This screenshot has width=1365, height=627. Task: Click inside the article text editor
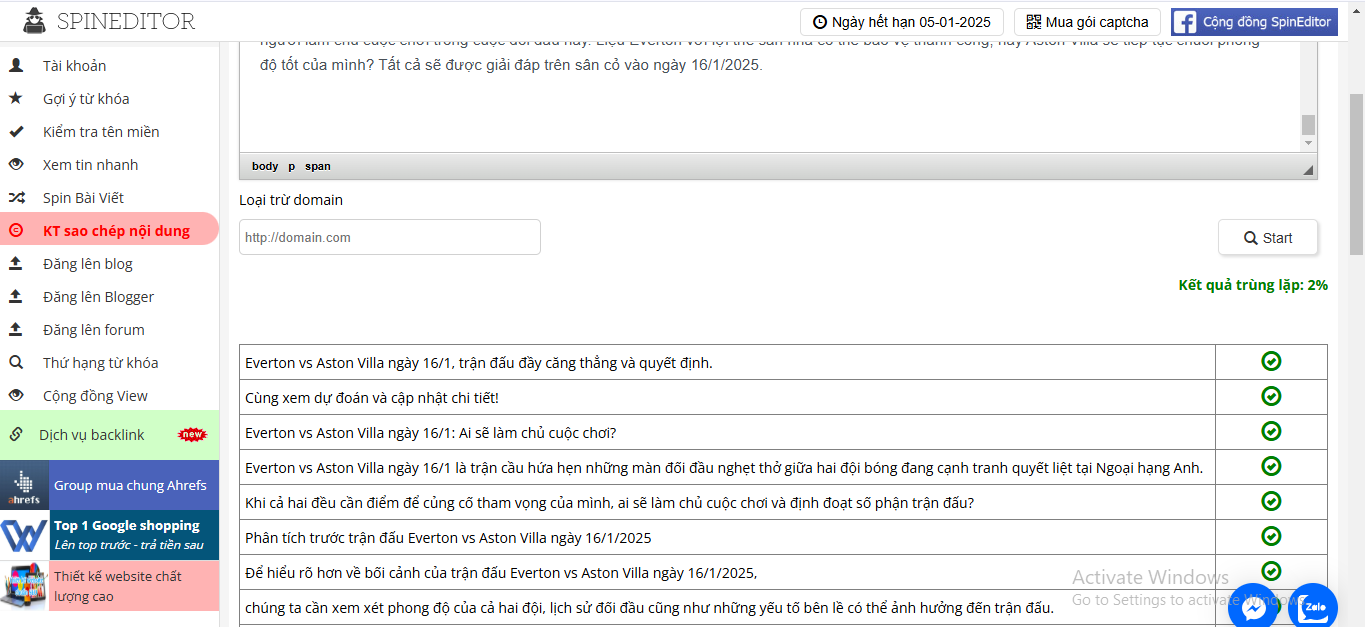(x=770, y=95)
